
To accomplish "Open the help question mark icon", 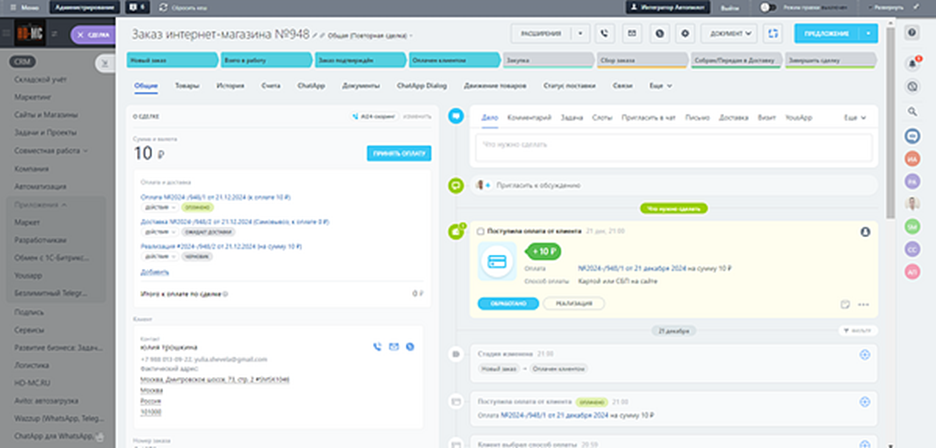I will pos(912,33).
